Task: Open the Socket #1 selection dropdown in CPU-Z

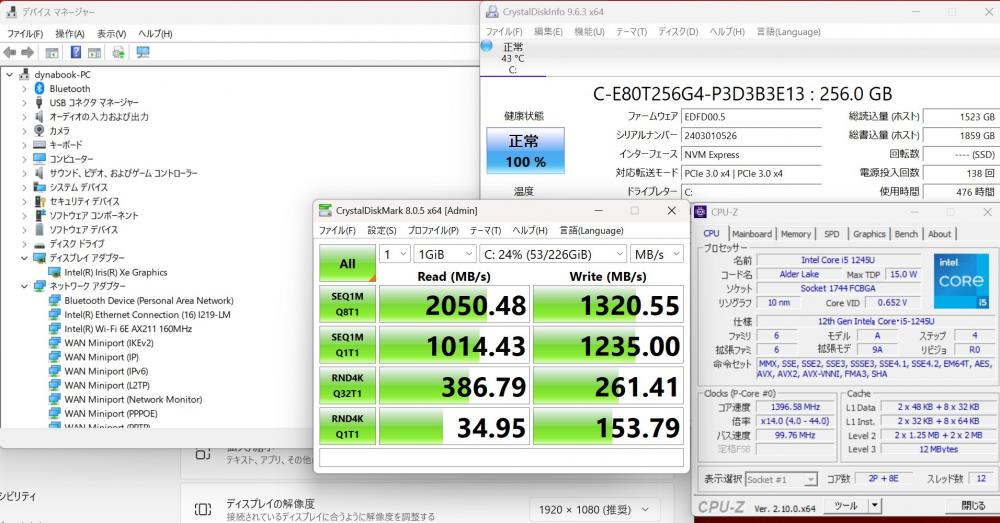Action: point(781,479)
